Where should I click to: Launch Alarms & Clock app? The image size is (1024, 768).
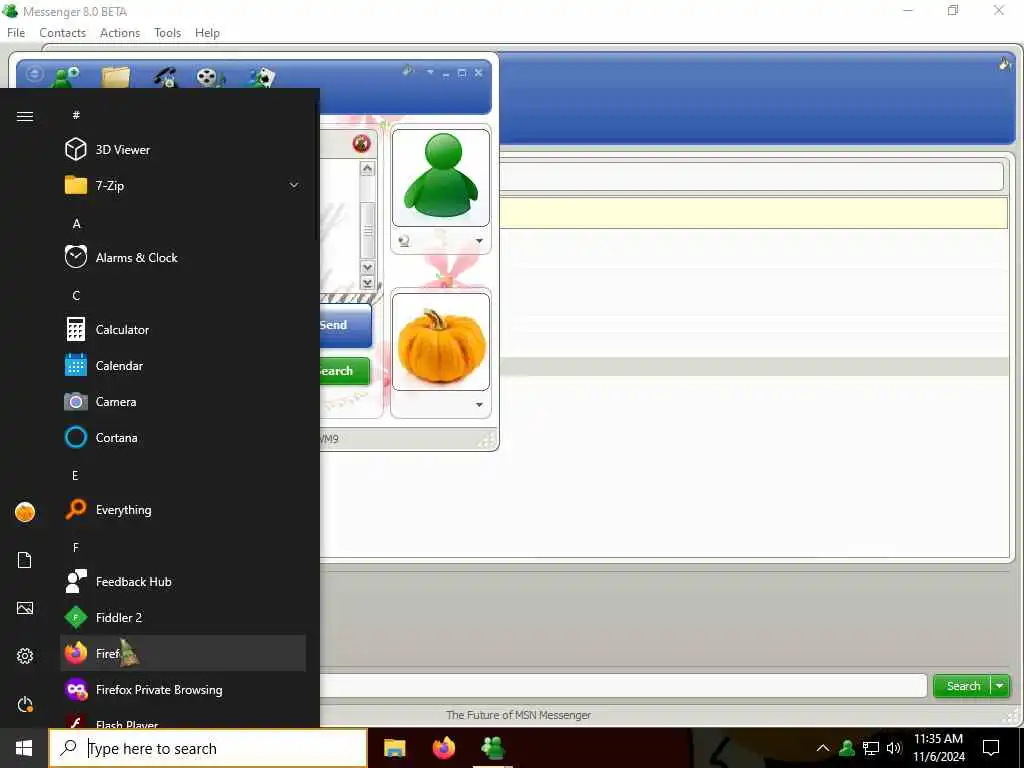(183, 257)
